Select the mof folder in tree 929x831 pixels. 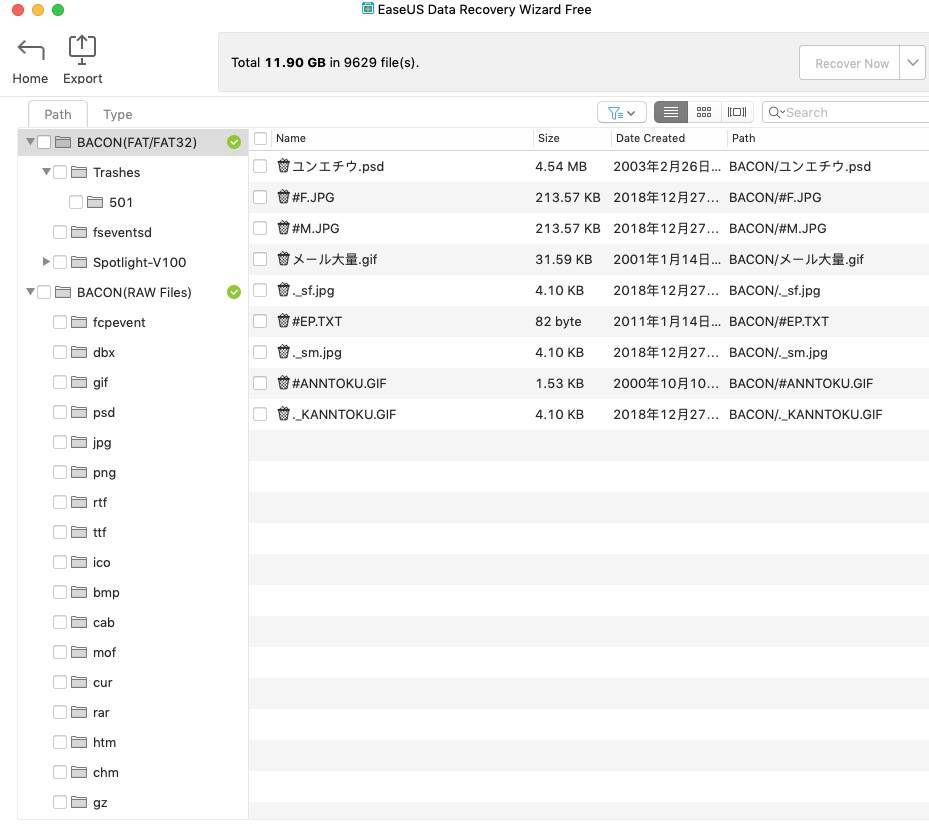[105, 653]
